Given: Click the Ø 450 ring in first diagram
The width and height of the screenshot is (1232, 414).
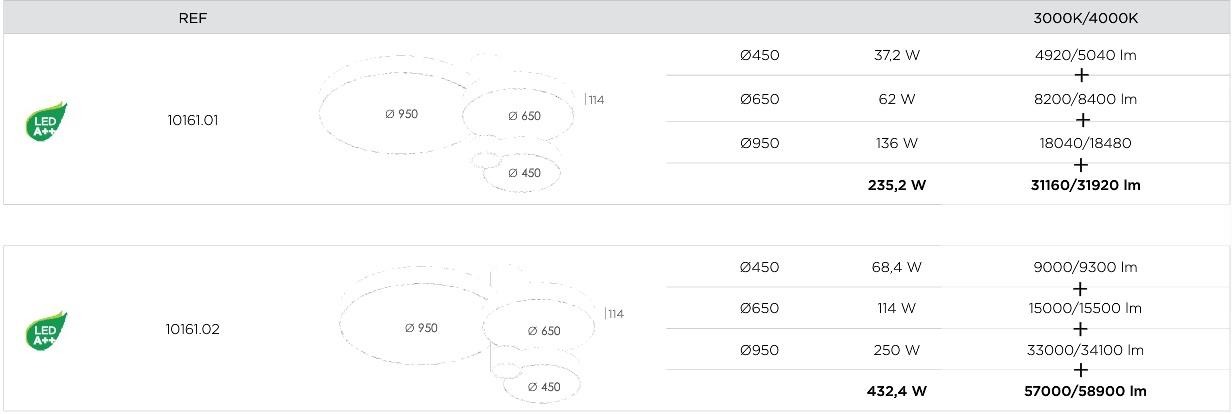Looking at the screenshot, I should [x=524, y=173].
